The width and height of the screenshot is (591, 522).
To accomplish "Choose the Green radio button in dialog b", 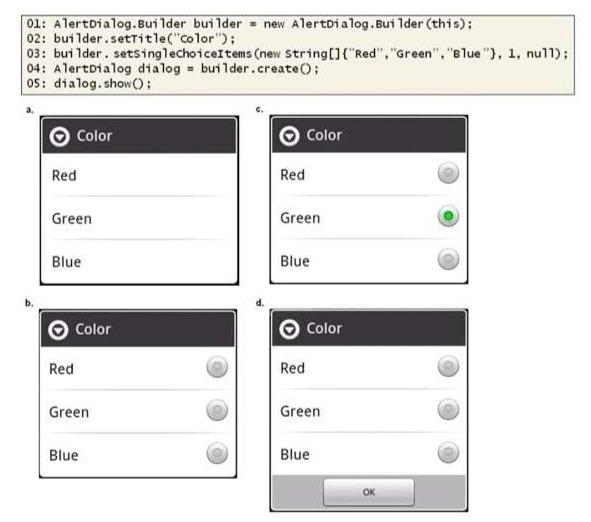I will pos(217,410).
